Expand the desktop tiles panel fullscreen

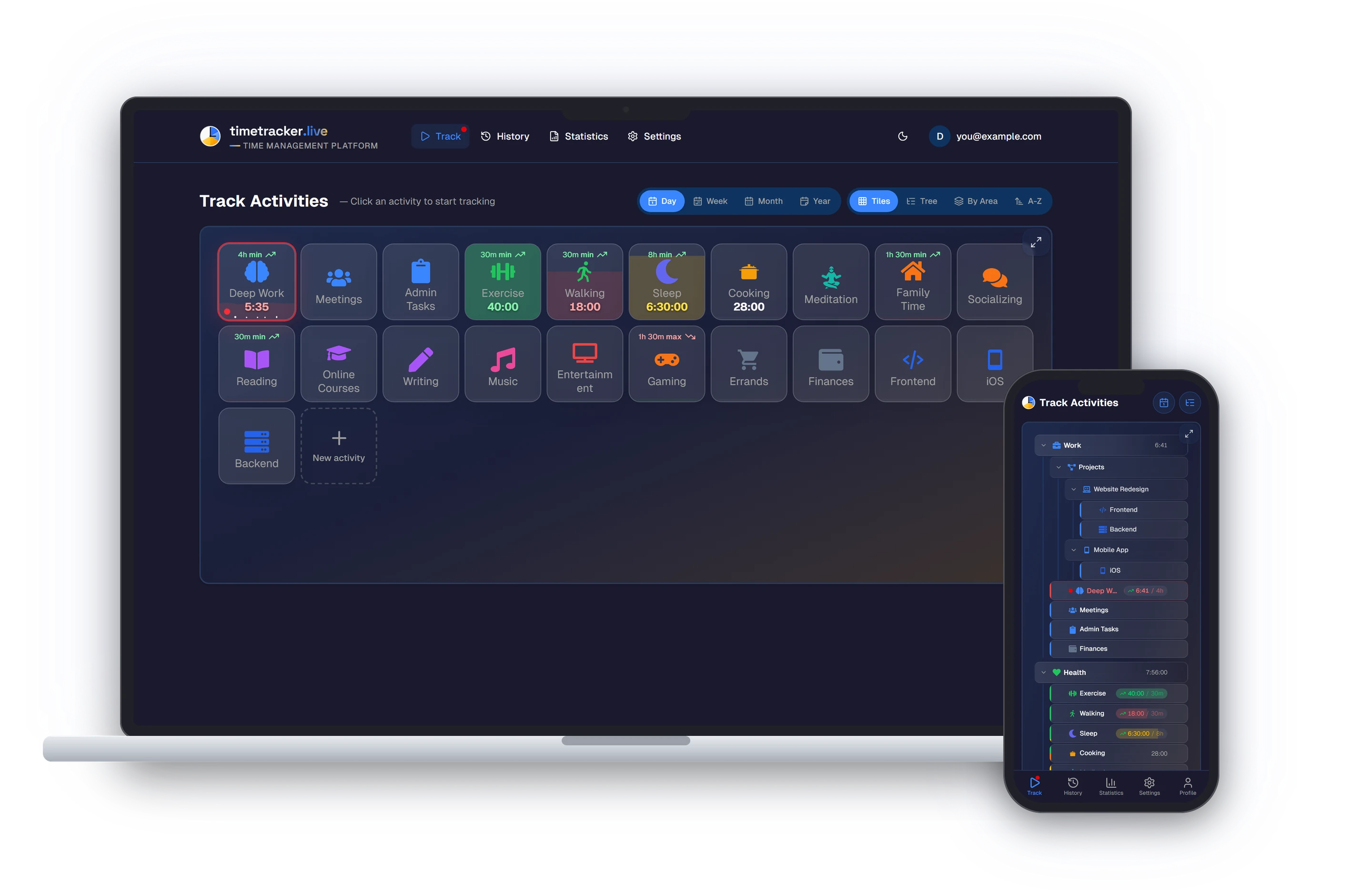coord(1035,242)
